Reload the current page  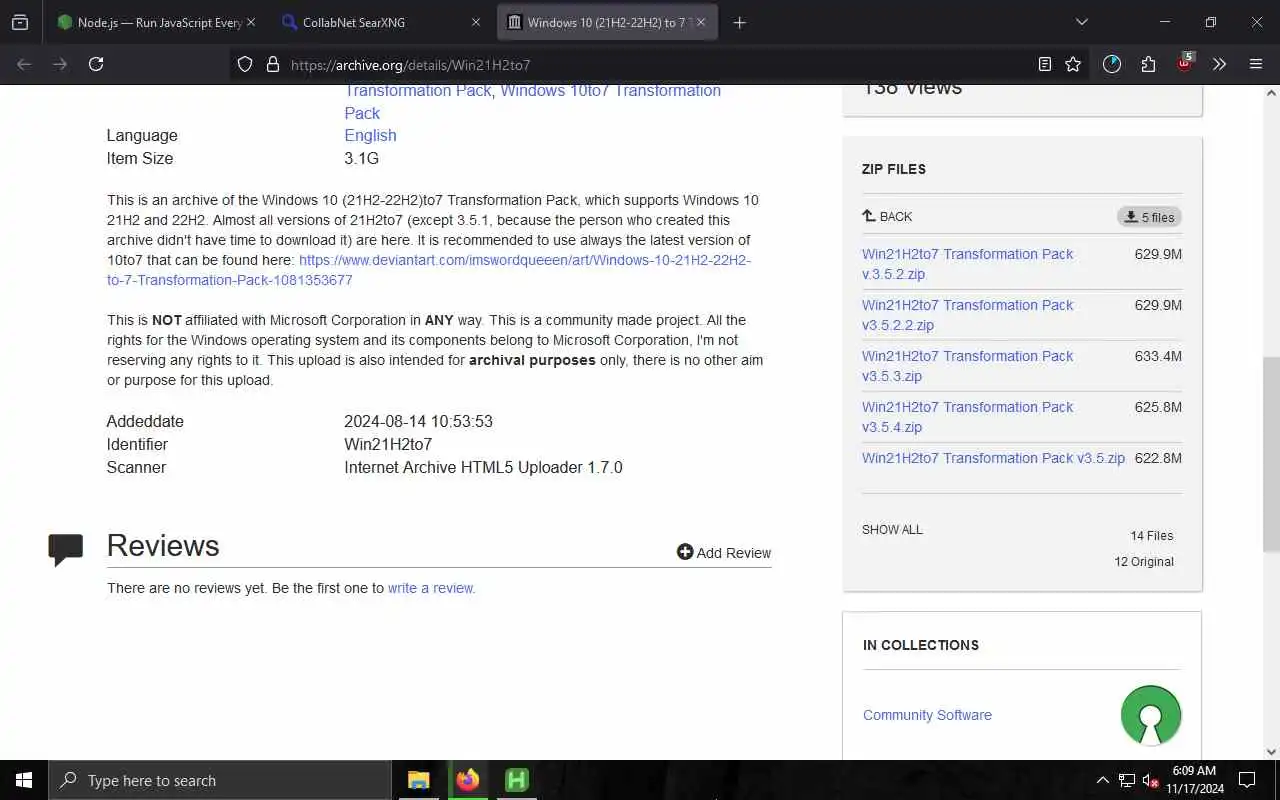(96, 64)
